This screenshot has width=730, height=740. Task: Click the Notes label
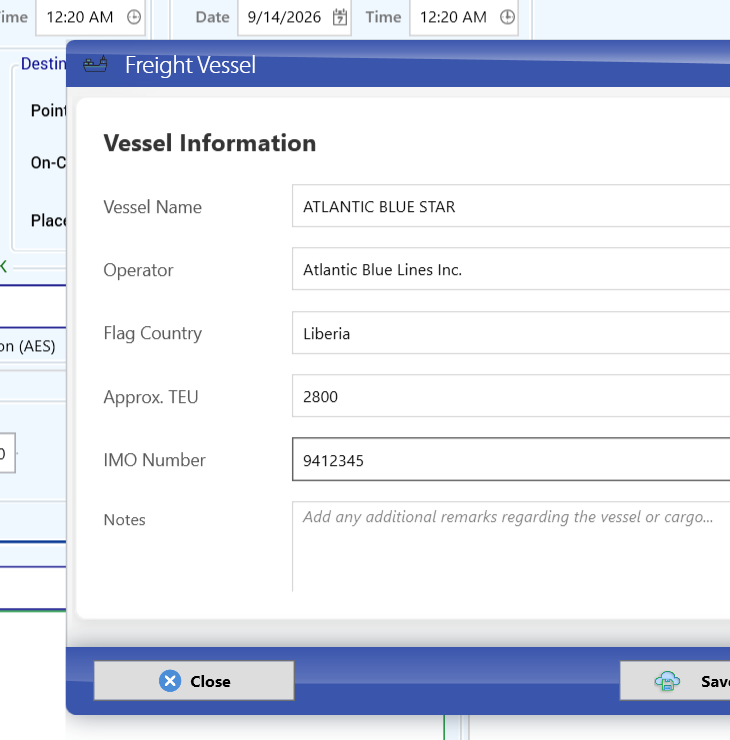[x=125, y=520]
